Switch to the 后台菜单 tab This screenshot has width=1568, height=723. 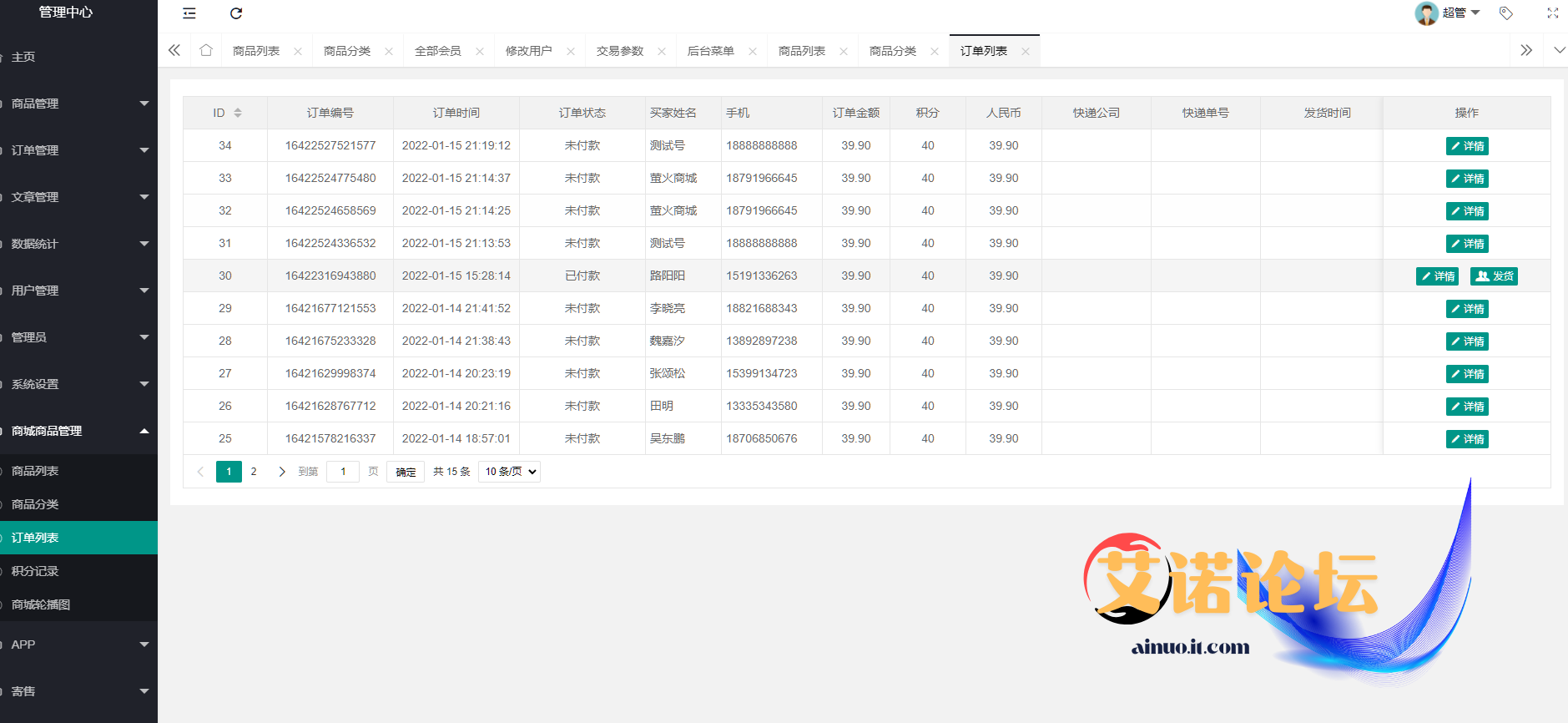coord(711,51)
